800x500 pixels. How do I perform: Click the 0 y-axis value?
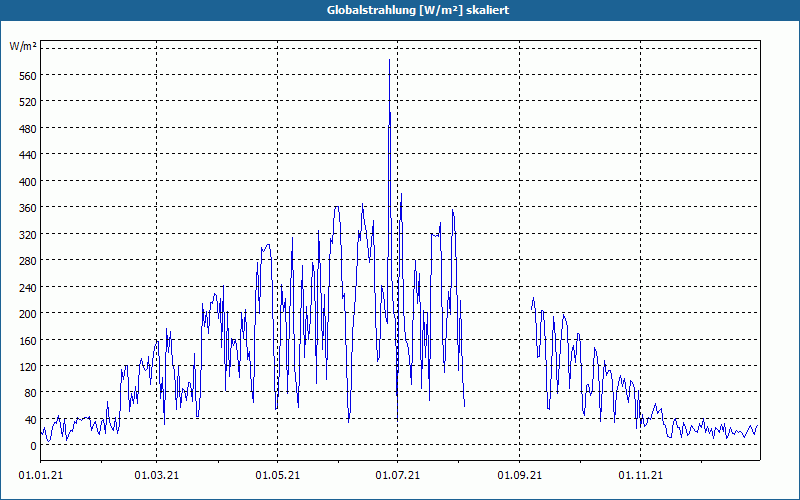tap(34, 446)
